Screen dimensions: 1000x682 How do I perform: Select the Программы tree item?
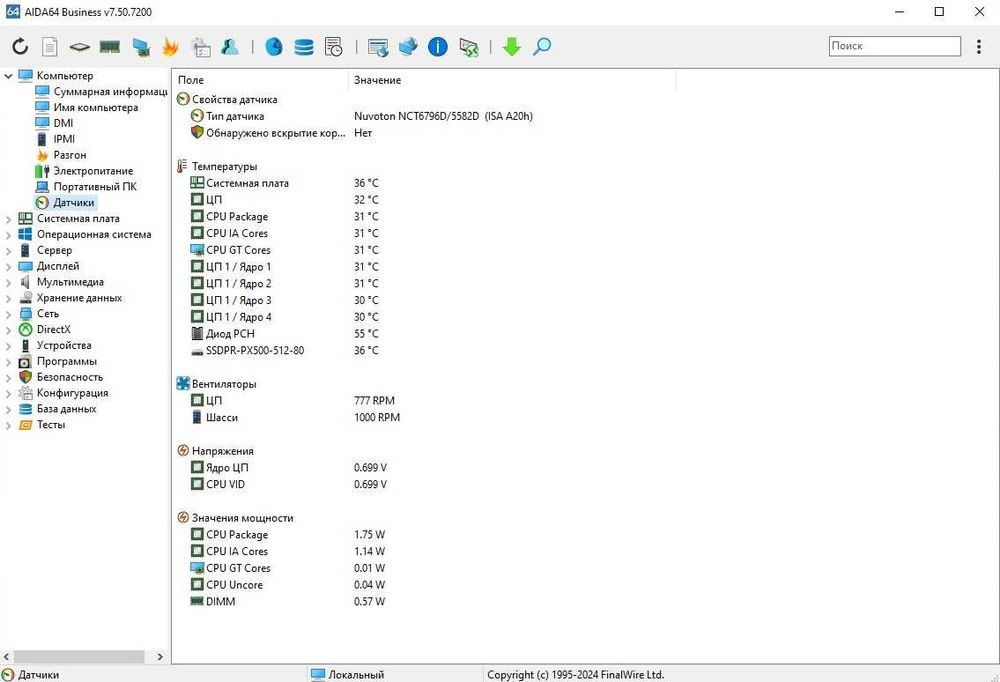[x=67, y=362]
